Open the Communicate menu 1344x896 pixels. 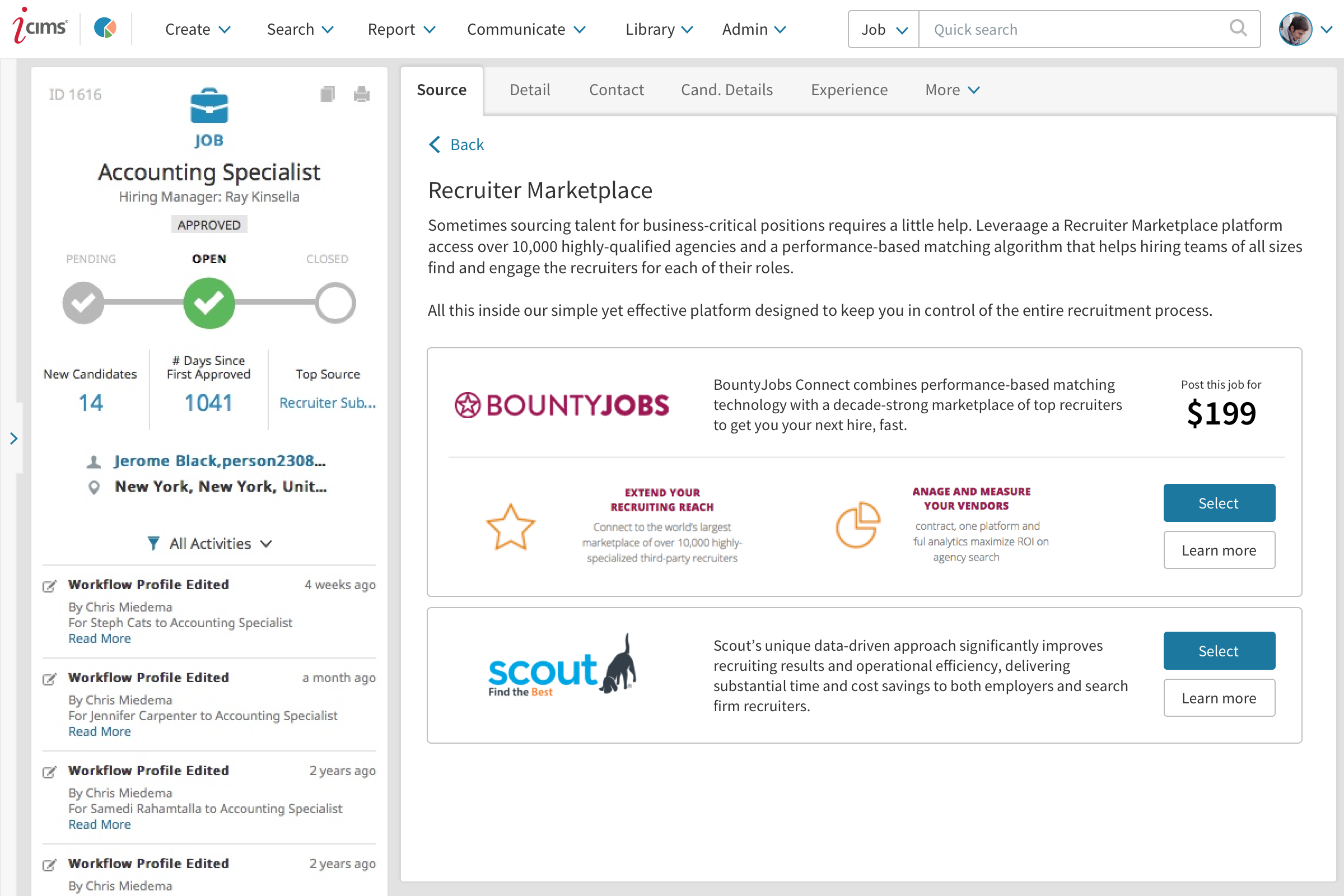pos(526,29)
